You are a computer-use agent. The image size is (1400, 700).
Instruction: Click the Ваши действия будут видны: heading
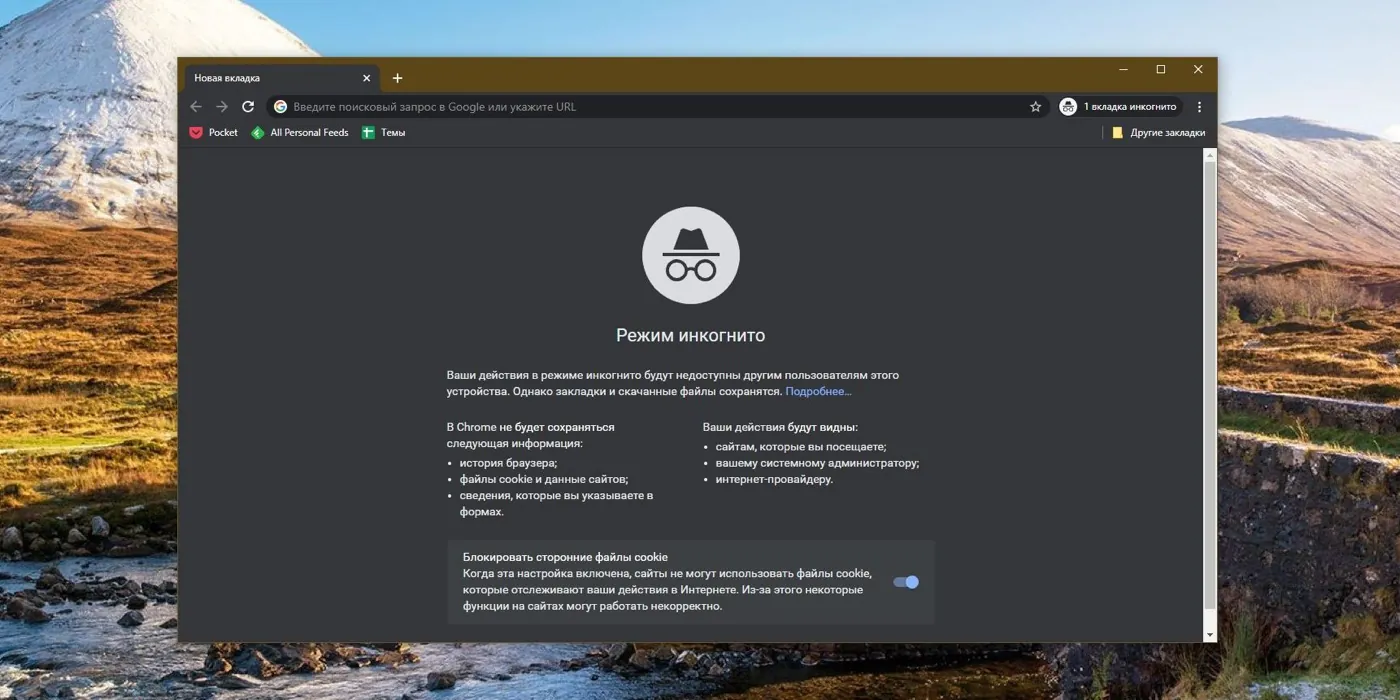coord(780,427)
